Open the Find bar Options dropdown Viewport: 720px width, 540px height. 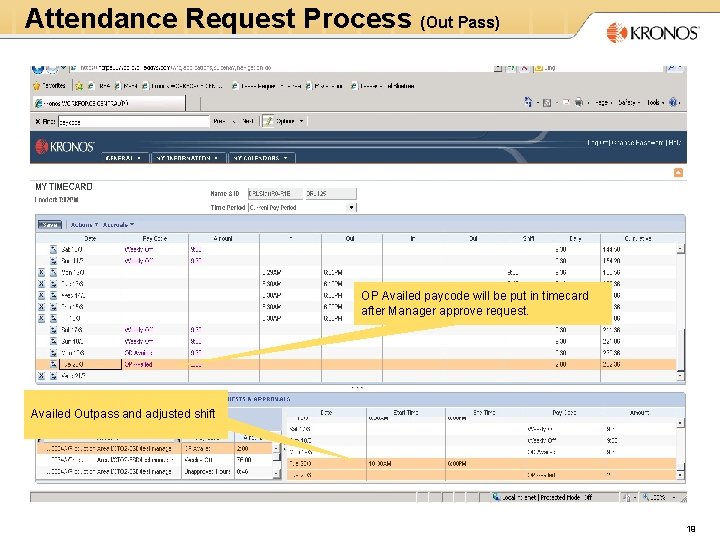pyautogui.click(x=290, y=121)
